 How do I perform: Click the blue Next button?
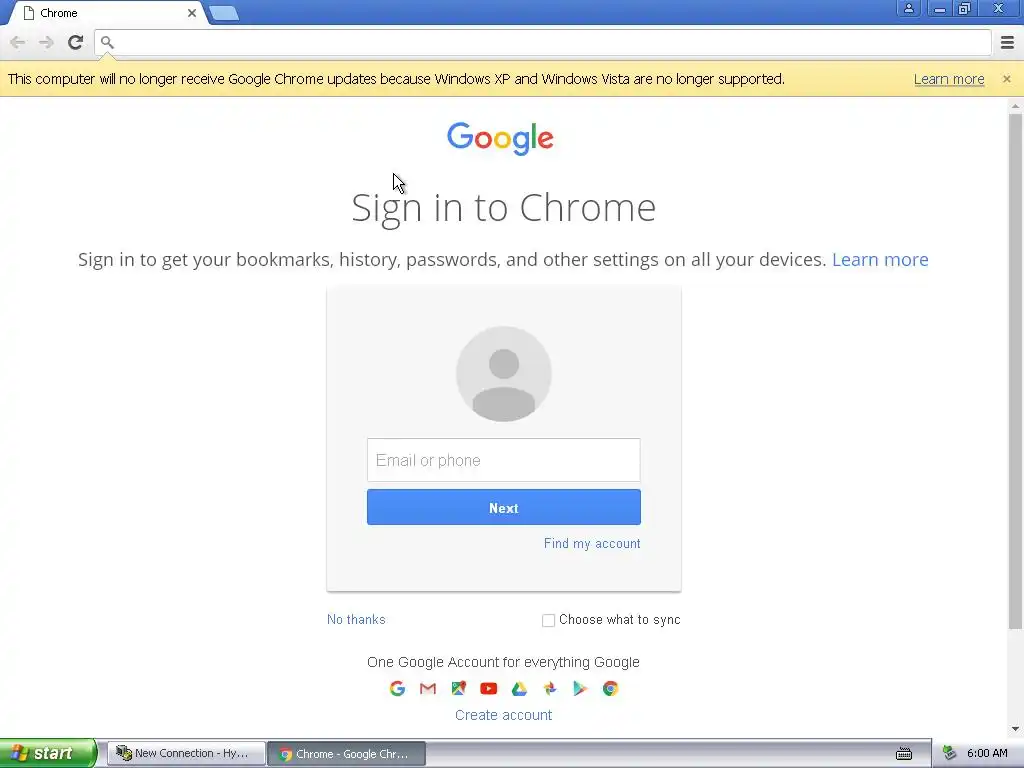coord(504,507)
